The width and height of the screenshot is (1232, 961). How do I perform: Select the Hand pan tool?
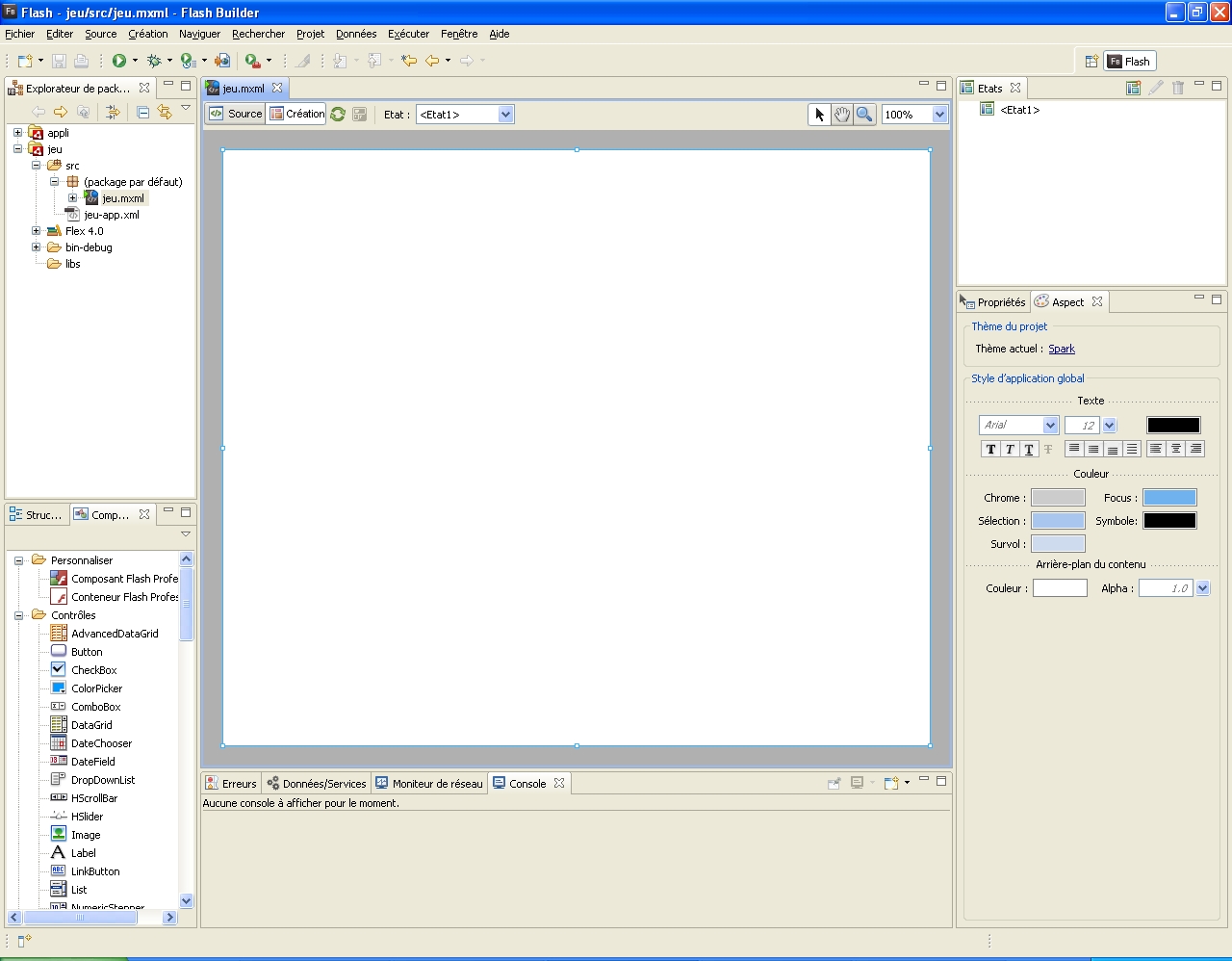point(842,115)
